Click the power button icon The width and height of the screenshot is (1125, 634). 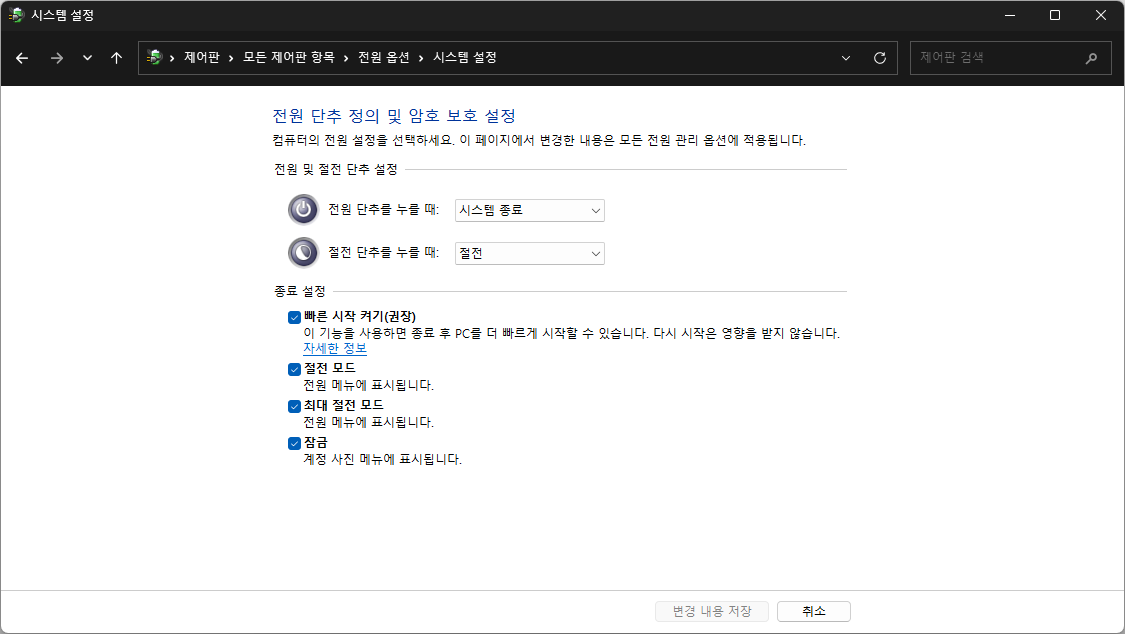[303, 209]
